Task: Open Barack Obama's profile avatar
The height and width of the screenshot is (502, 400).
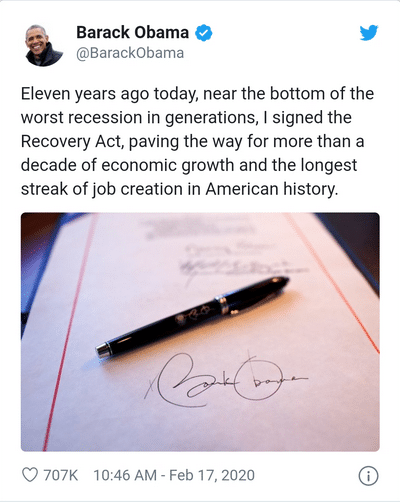Action: tap(43, 45)
